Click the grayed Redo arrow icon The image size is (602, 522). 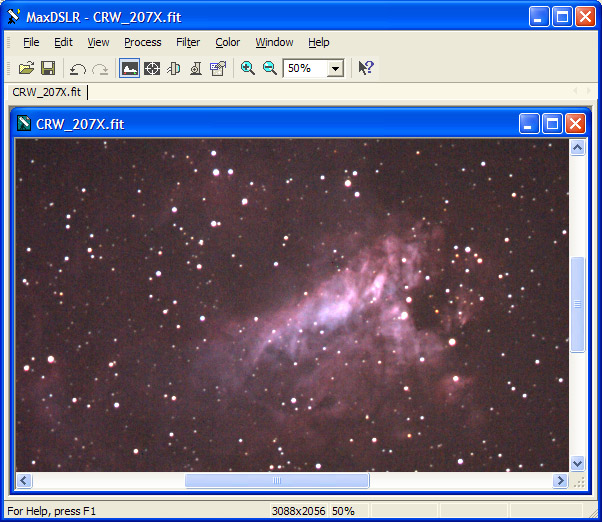[101, 69]
